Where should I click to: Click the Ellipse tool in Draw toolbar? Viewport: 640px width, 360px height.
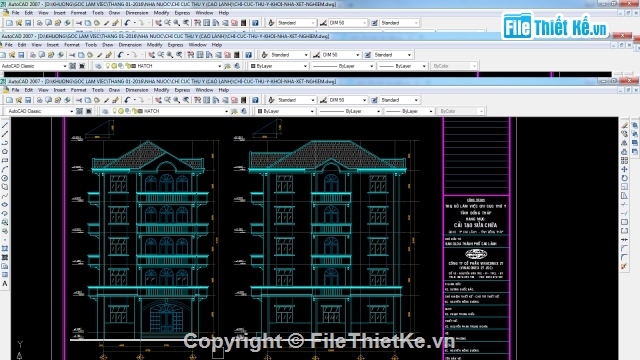5,204
